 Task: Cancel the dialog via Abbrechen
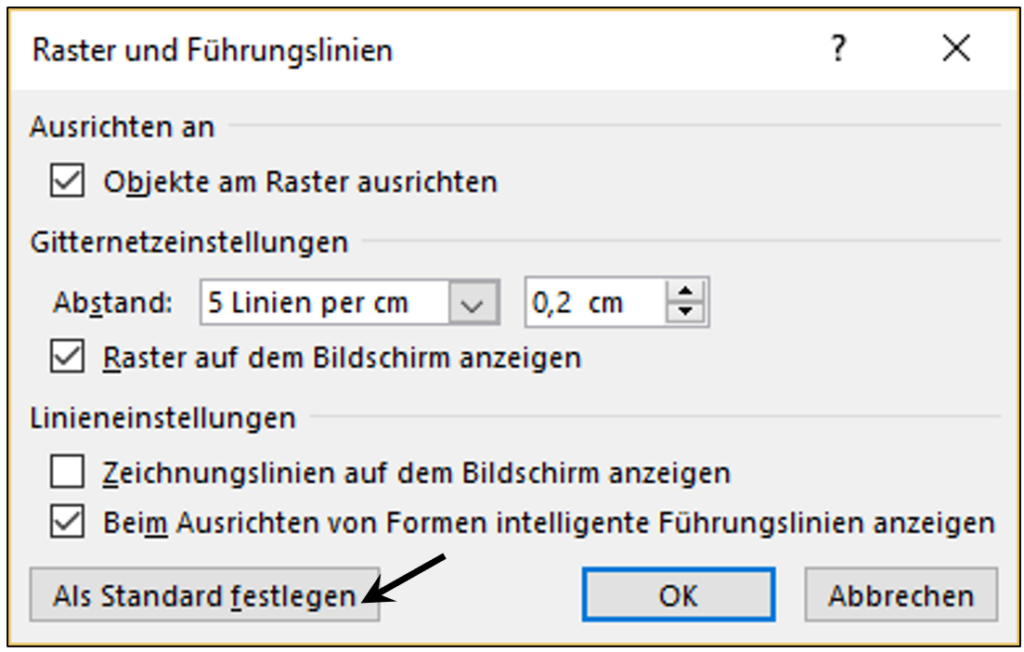pyautogui.click(x=900, y=595)
